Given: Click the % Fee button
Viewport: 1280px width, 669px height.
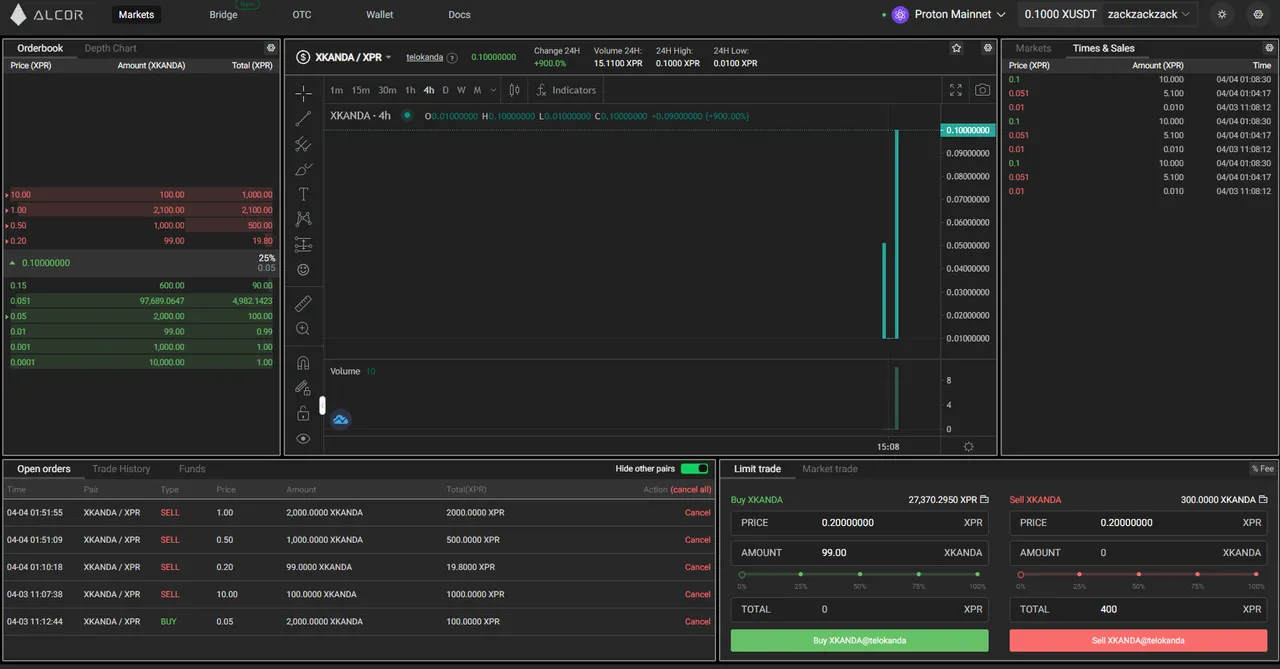Looking at the screenshot, I should pos(1263,469).
